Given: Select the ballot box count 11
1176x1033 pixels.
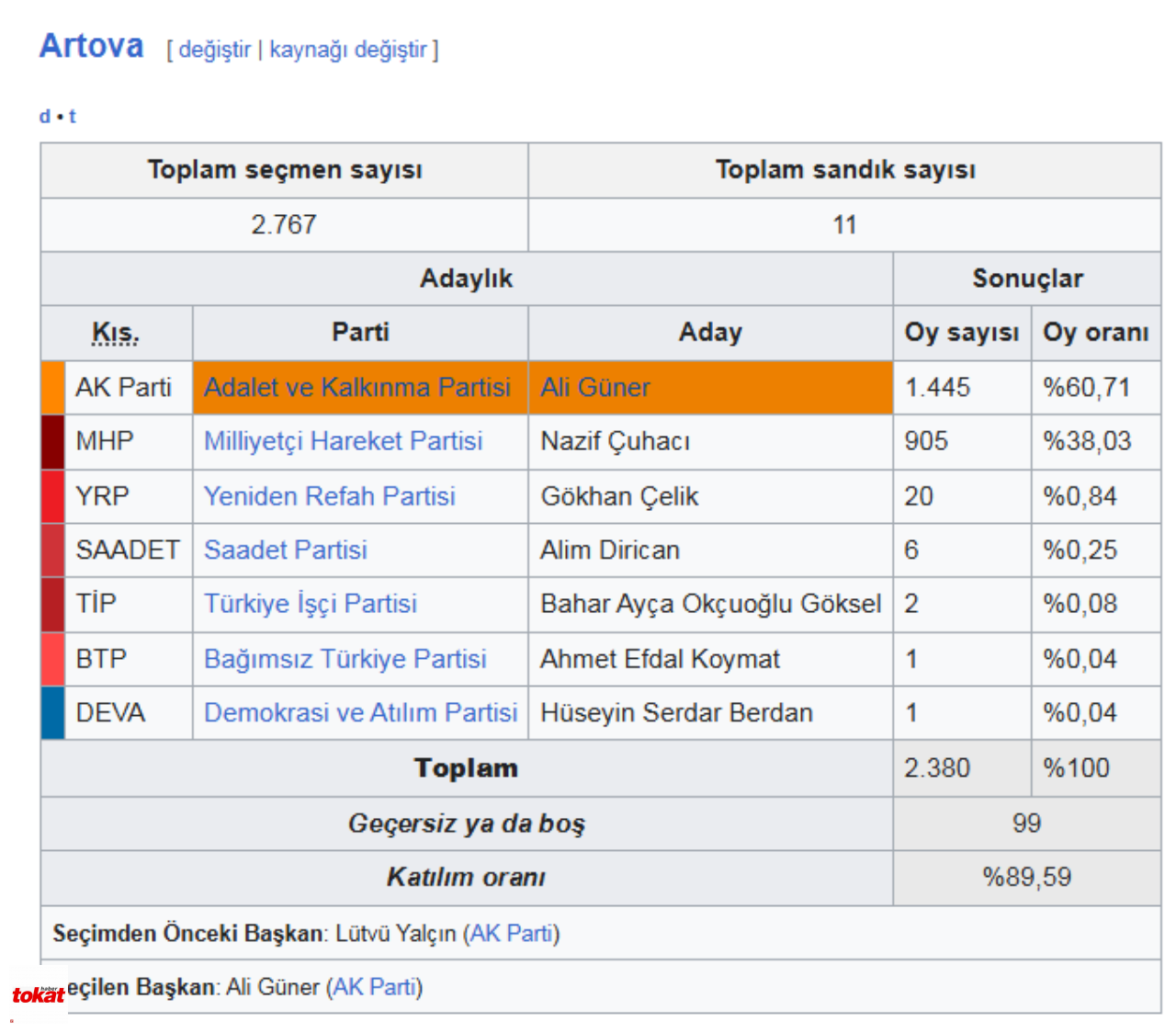Looking at the screenshot, I should 844,224.
